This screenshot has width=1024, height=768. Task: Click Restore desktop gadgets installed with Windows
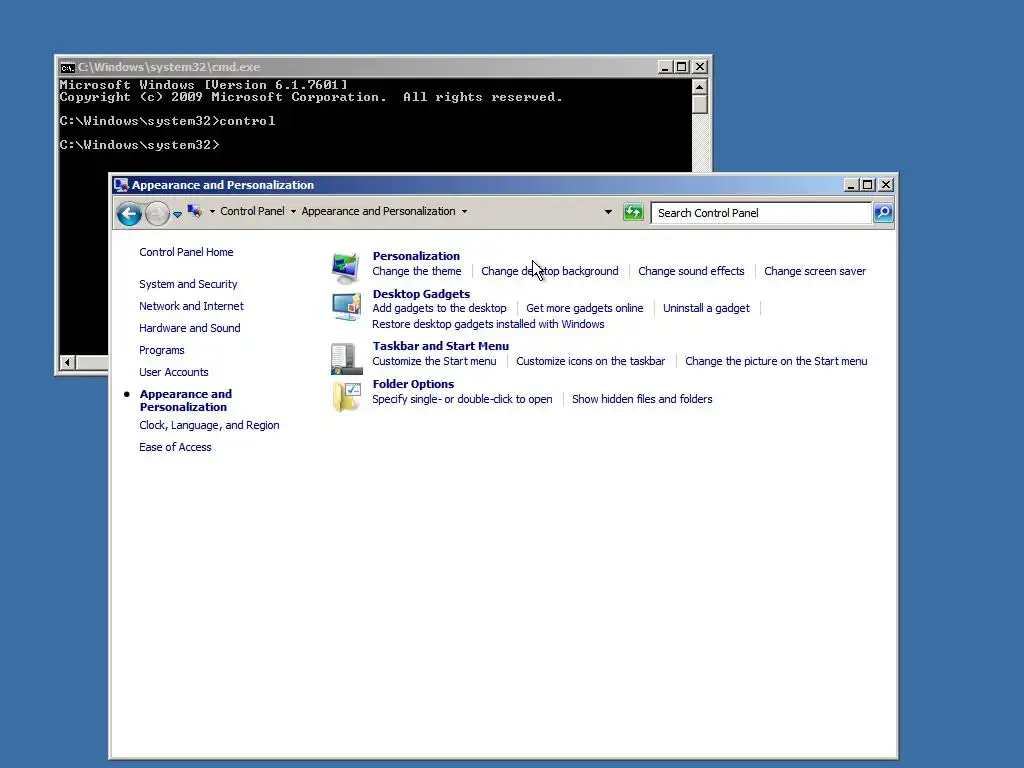click(488, 325)
